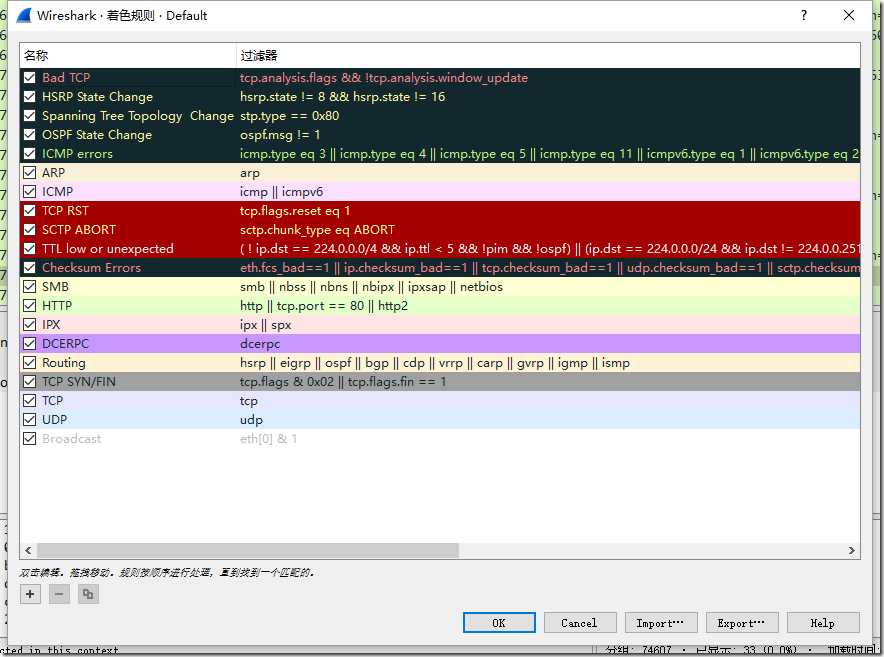Click the filter 'tcp.flags.reset eq 1'
The height and width of the screenshot is (657, 884).
click(x=295, y=210)
